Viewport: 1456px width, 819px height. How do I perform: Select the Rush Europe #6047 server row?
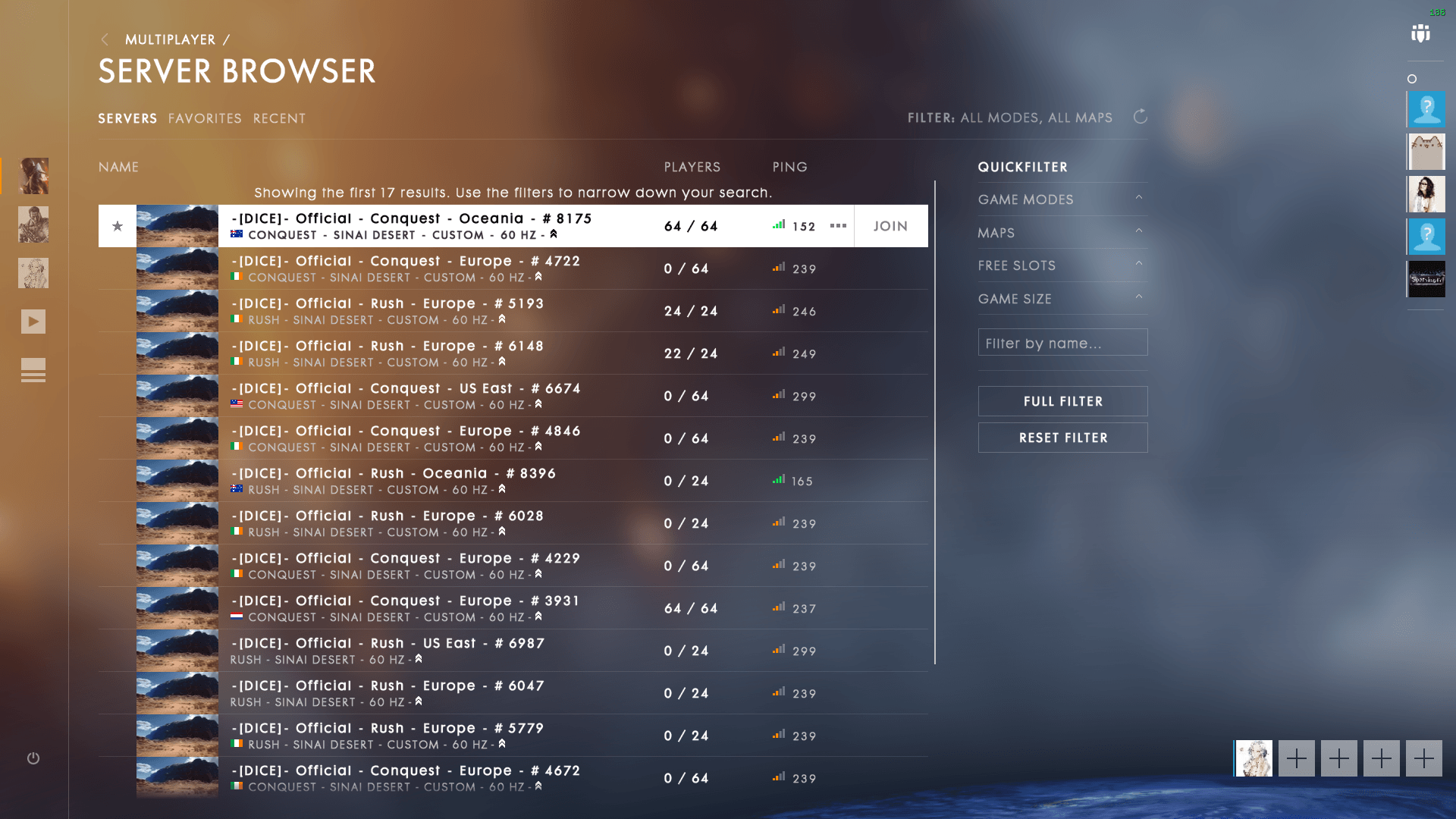(x=513, y=693)
